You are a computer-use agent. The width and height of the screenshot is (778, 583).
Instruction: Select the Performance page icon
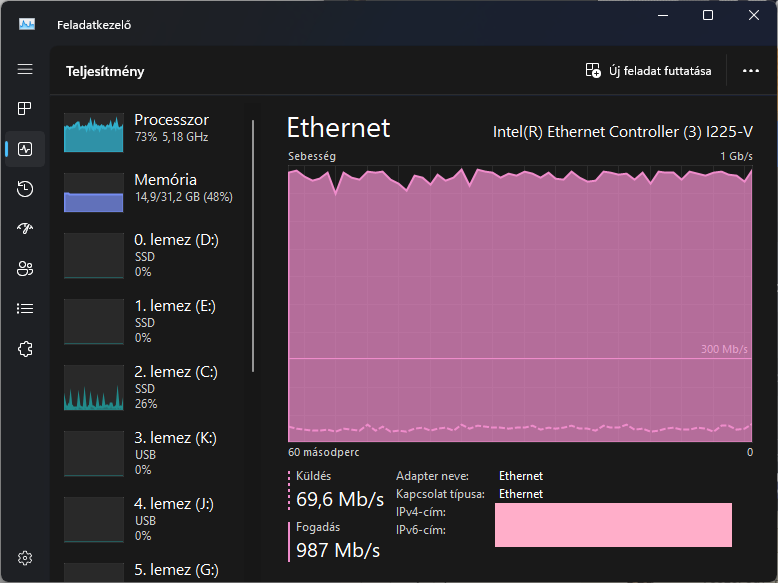pyautogui.click(x=25, y=149)
